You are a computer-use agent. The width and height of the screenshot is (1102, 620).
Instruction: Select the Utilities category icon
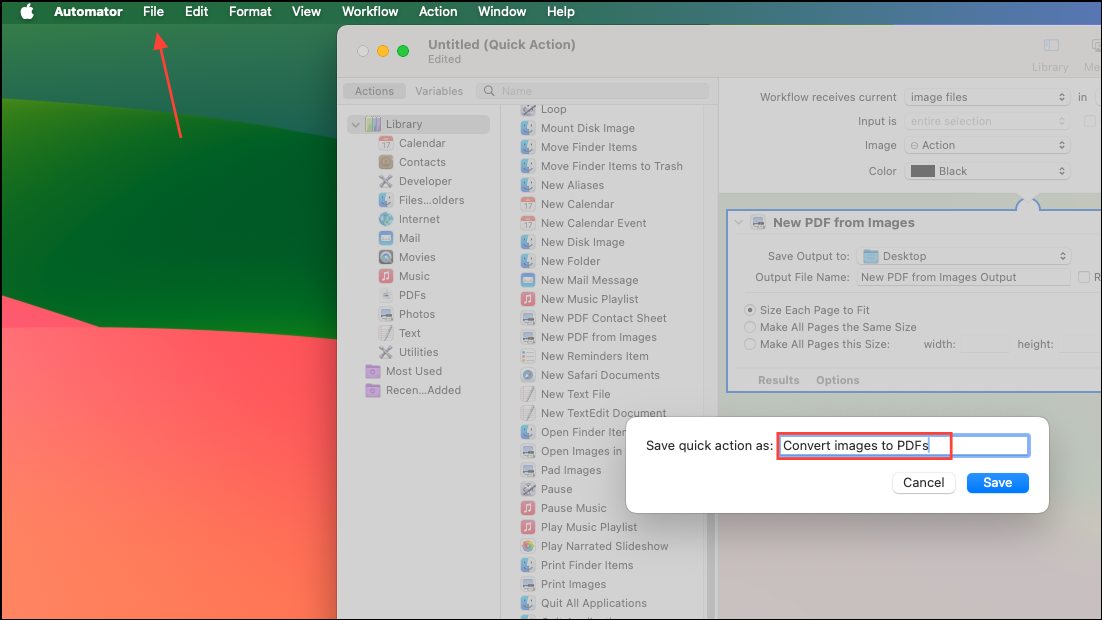pos(386,351)
